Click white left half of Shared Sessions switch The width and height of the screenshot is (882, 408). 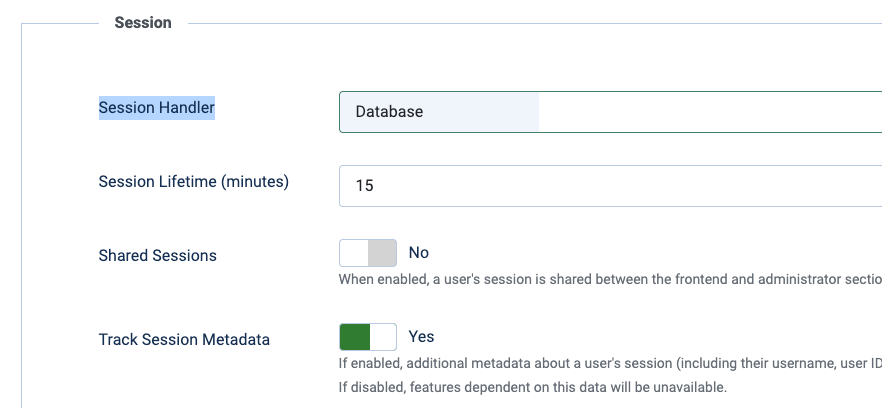tap(354, 253)
